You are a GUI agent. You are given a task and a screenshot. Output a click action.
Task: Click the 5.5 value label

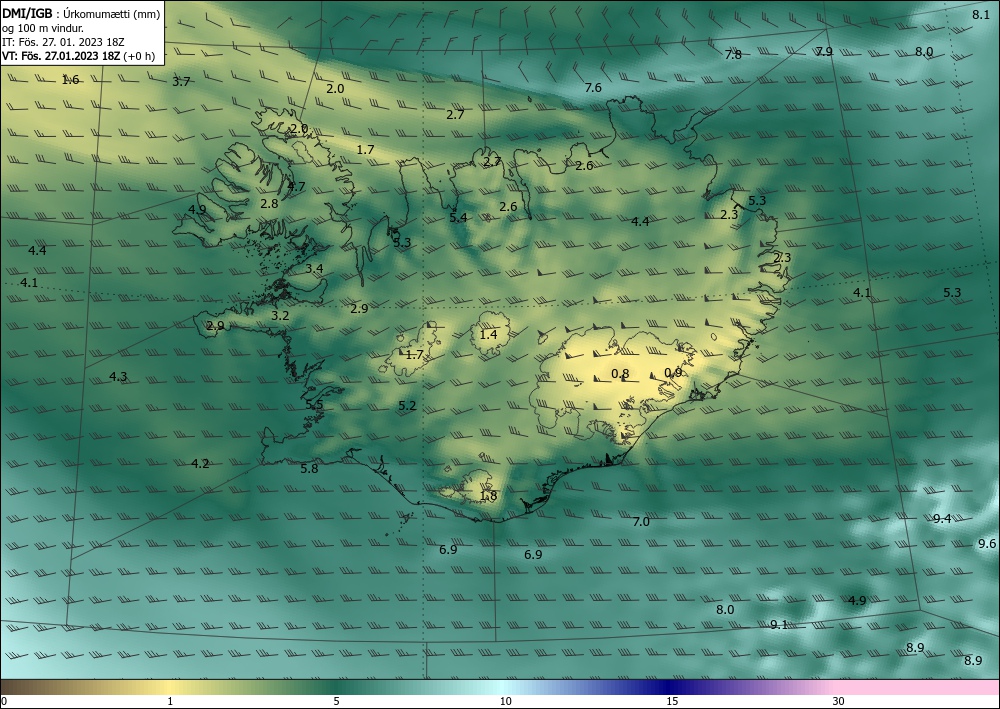click(x=314, y=406)
